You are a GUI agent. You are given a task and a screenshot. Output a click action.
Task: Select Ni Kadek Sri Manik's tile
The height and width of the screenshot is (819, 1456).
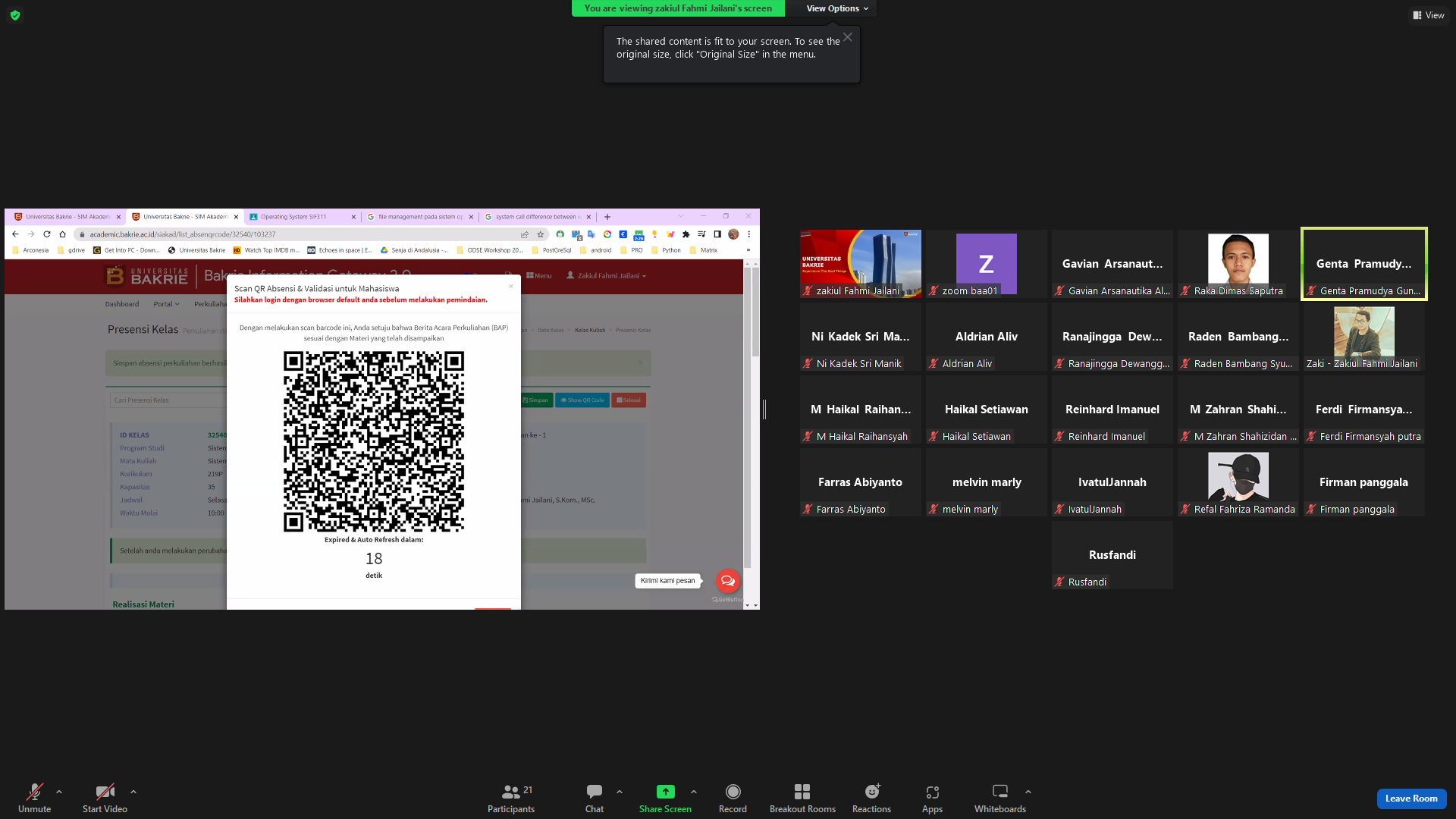click(860, 337)
